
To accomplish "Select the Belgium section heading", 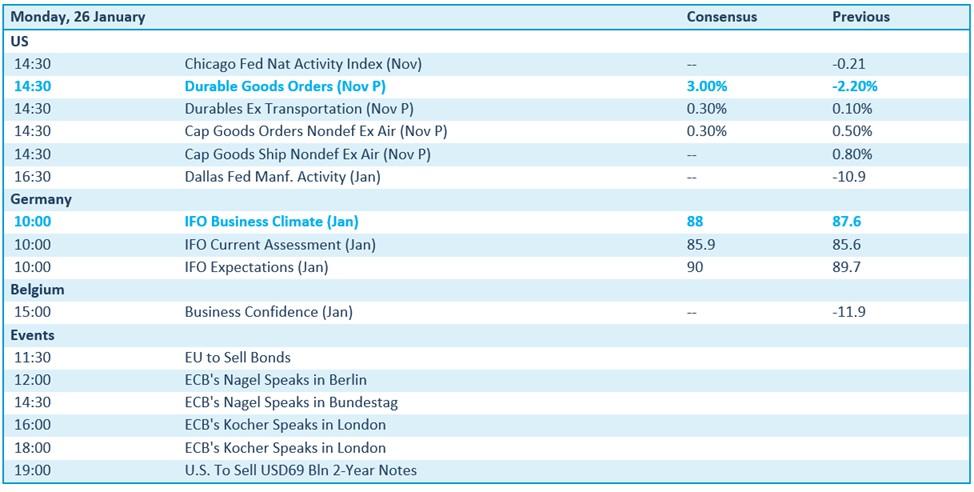I will point(38,290).
